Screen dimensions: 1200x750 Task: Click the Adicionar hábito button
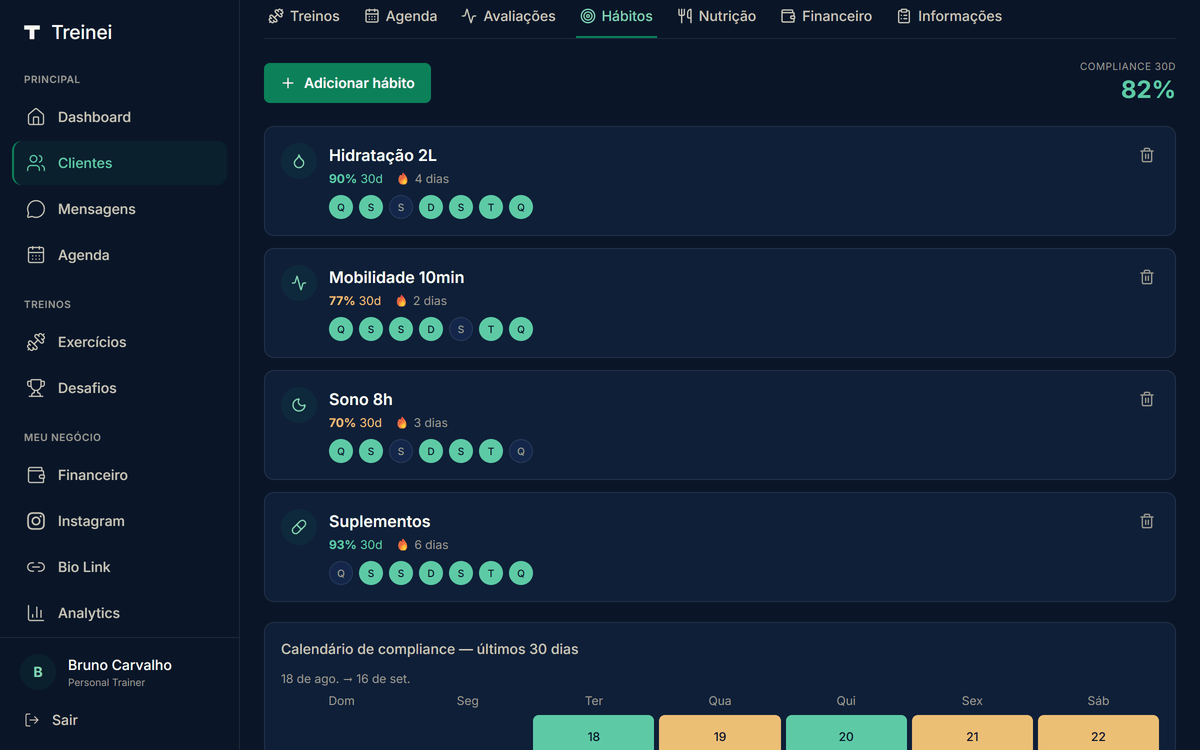[347, 83]
